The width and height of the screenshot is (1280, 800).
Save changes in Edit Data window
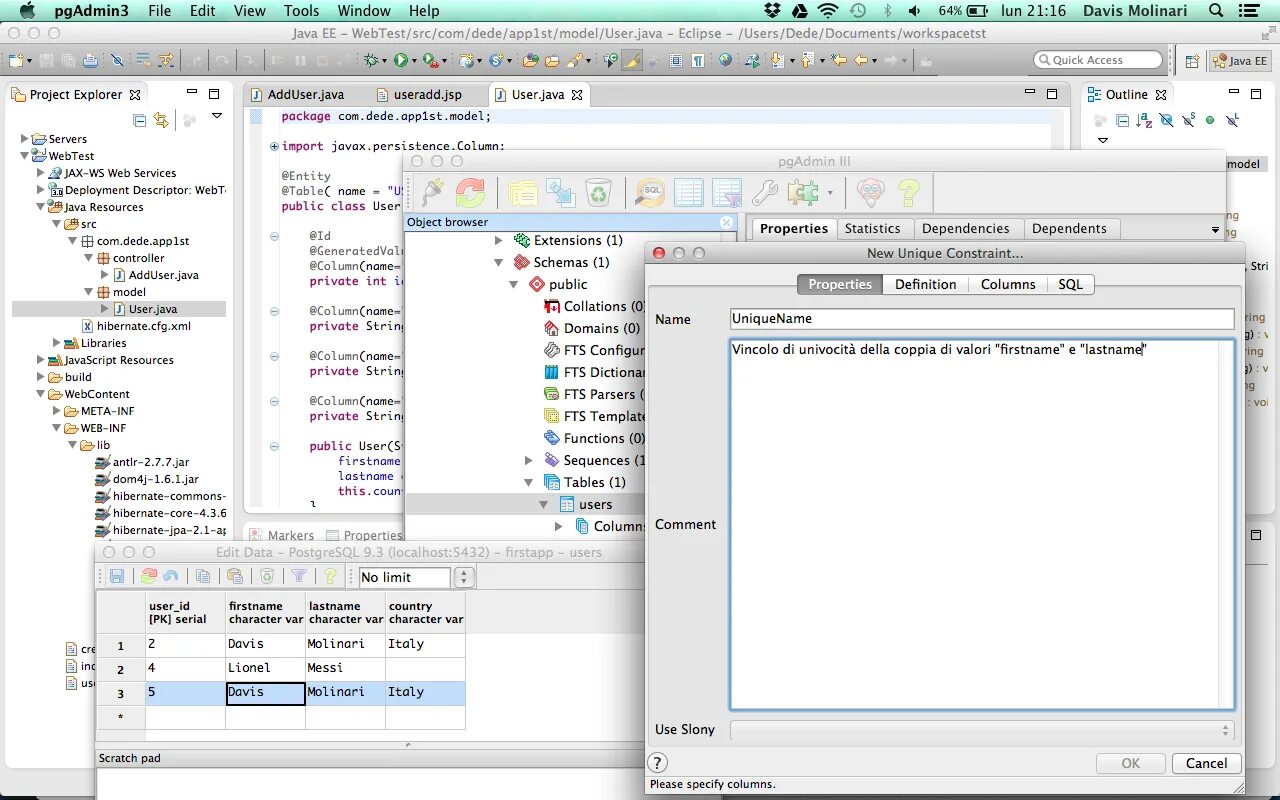pyautogui.click(x=117, y=577)
